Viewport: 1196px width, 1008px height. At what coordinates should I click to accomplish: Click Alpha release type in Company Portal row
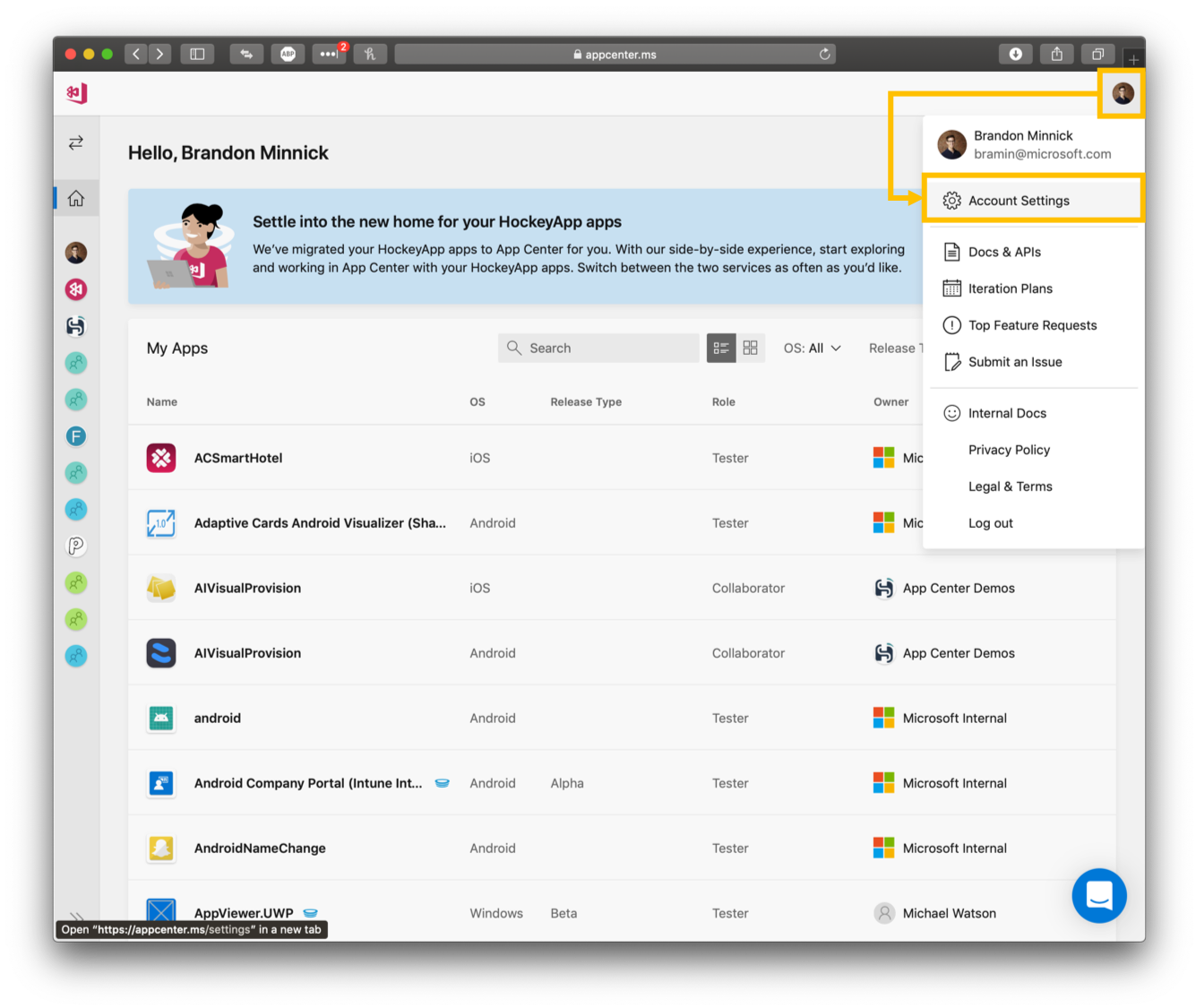[567, 783]
